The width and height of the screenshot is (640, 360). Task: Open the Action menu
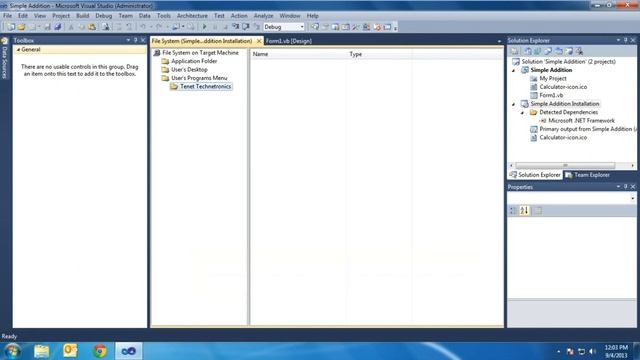(x=239, y=16)
